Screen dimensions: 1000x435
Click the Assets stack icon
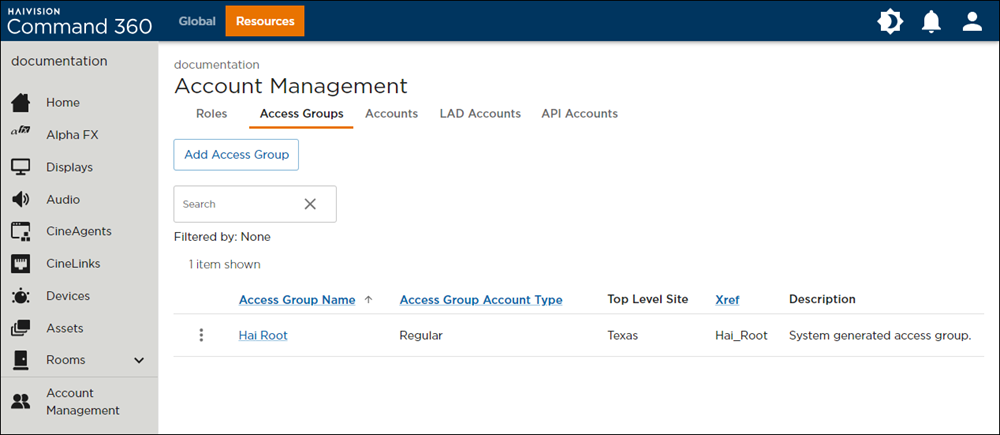point(20,328)
